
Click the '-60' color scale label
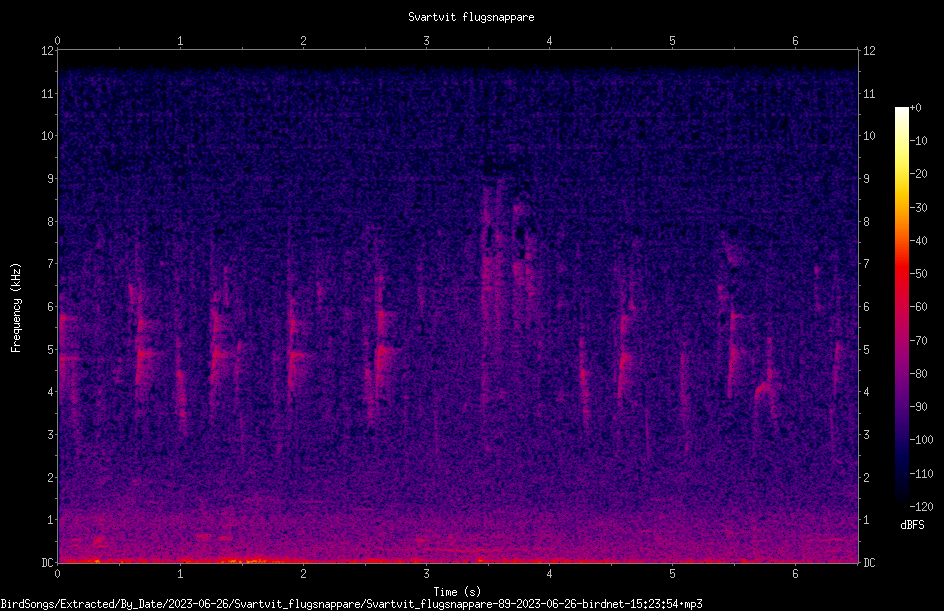[x=918, y=307]
